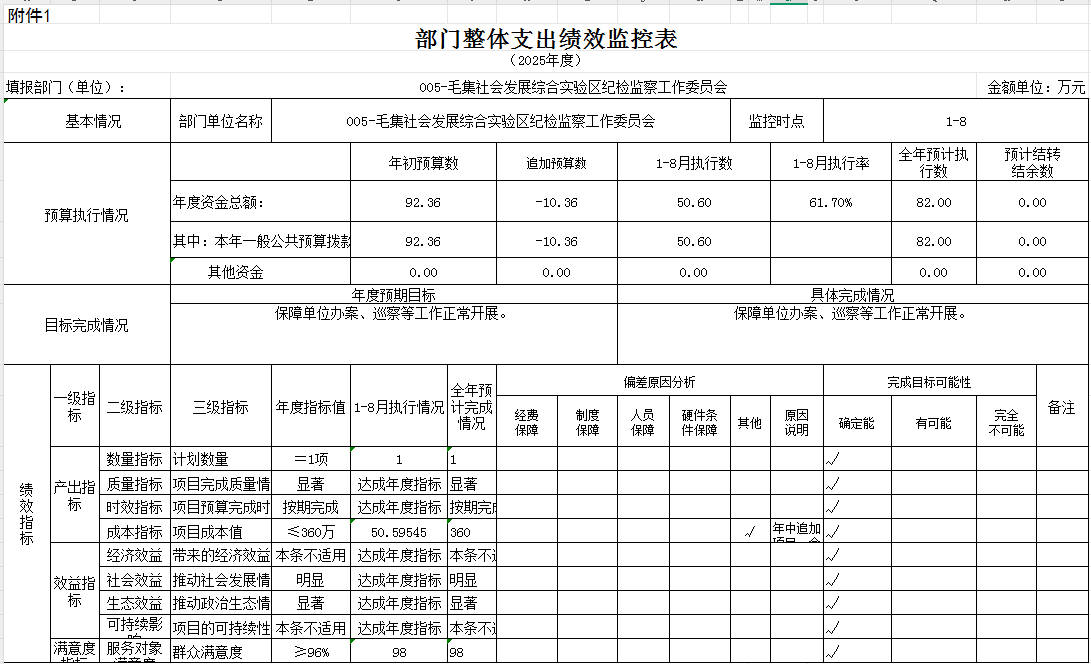Click the 全年预计执行数 header cell
This screenshot has height=664, width=1091.
pos(933,162)
